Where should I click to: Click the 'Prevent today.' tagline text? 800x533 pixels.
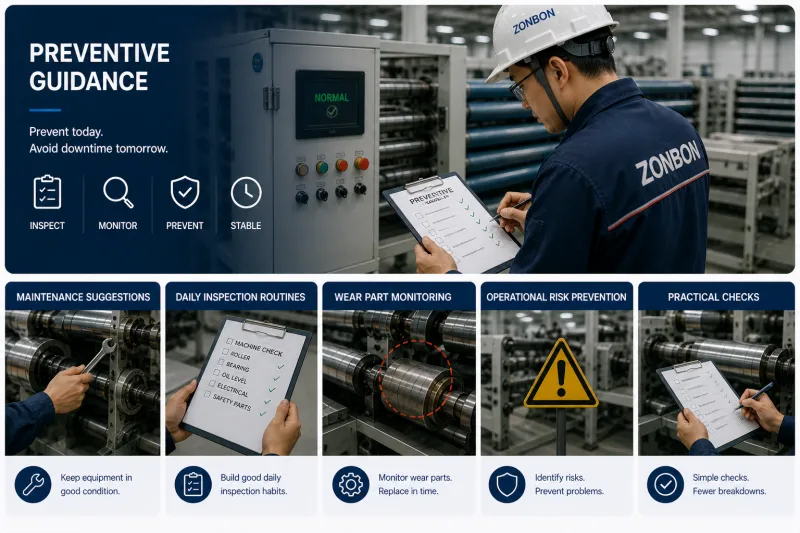click(x=66, y=132)
